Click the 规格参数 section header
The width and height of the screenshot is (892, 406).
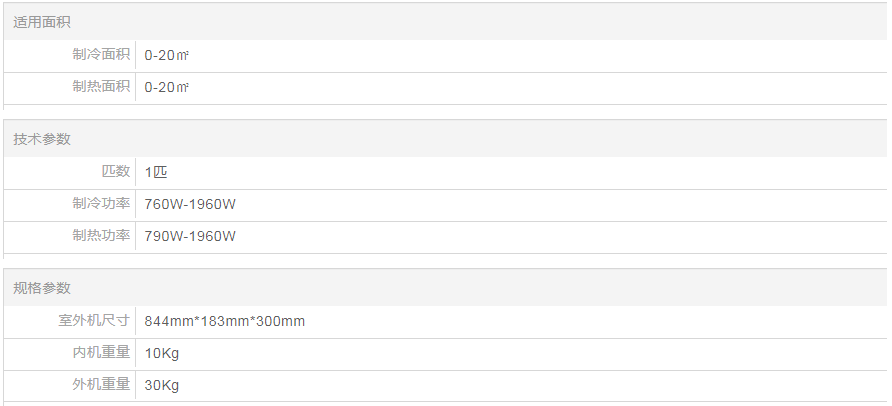click(42, 288)
